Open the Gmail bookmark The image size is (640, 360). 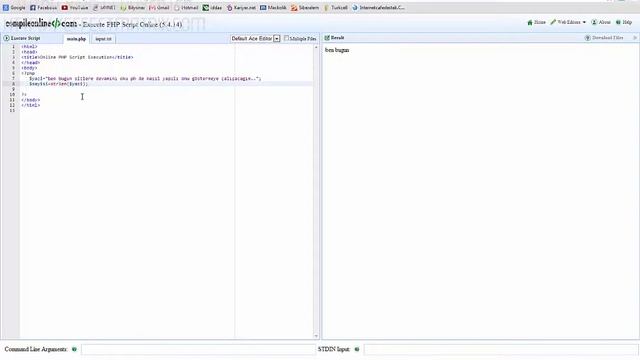pyautogui.click(x=159, y=7)
